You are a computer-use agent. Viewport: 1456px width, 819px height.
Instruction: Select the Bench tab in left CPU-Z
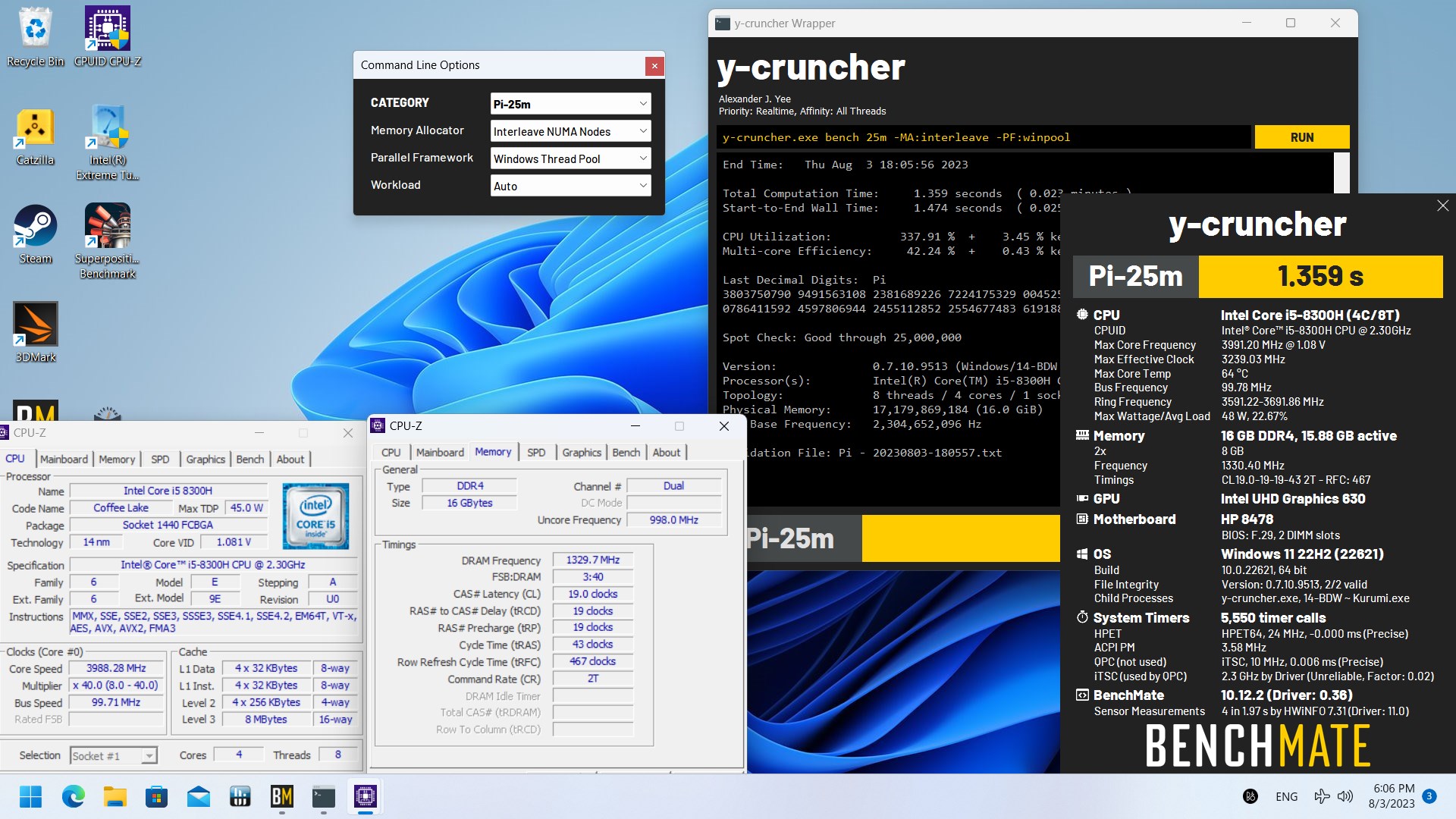coord(250,459)
